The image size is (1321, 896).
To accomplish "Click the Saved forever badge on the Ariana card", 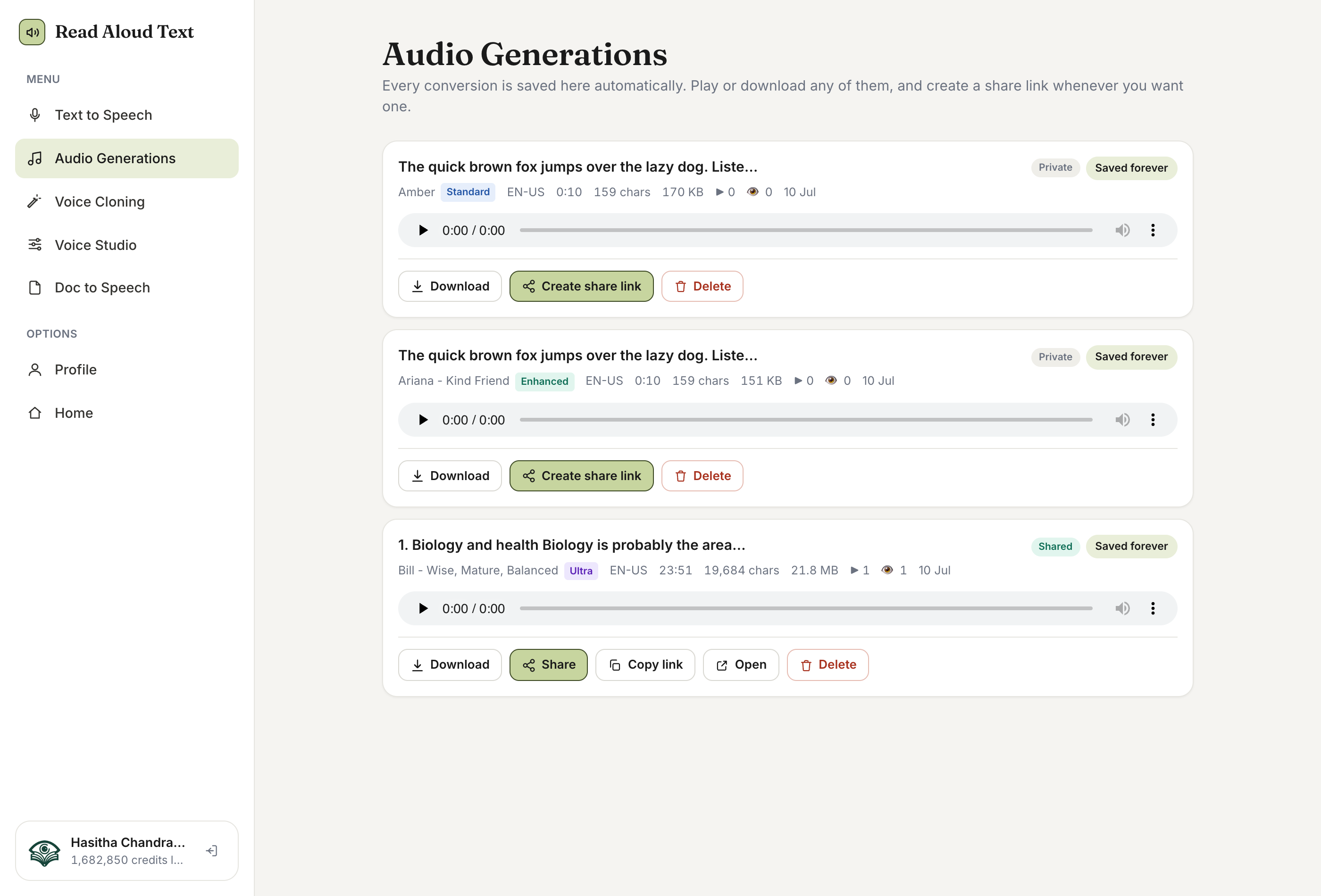I will pos(1131,357).
